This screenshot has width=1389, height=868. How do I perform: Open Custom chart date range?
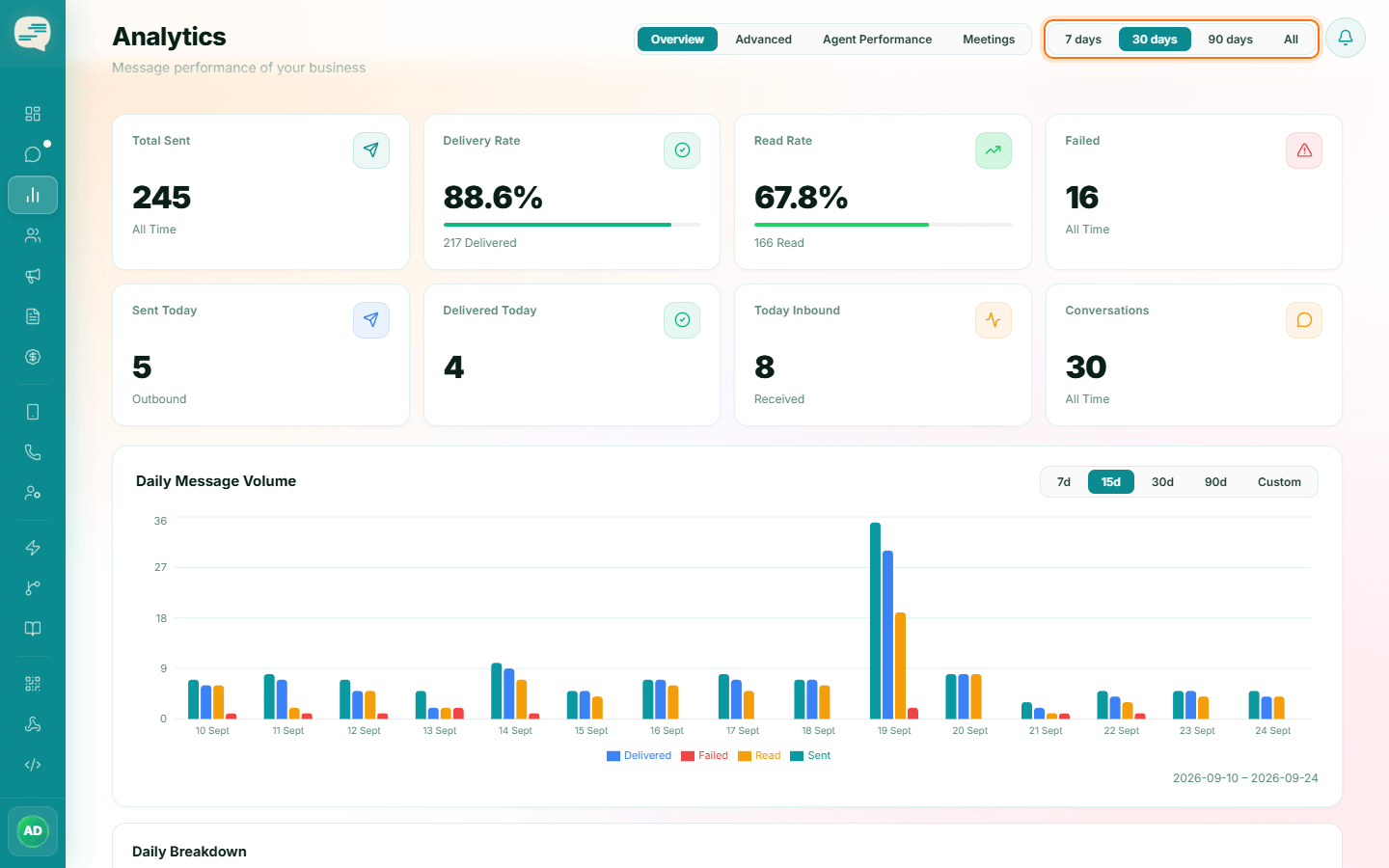click(1279, 482)
